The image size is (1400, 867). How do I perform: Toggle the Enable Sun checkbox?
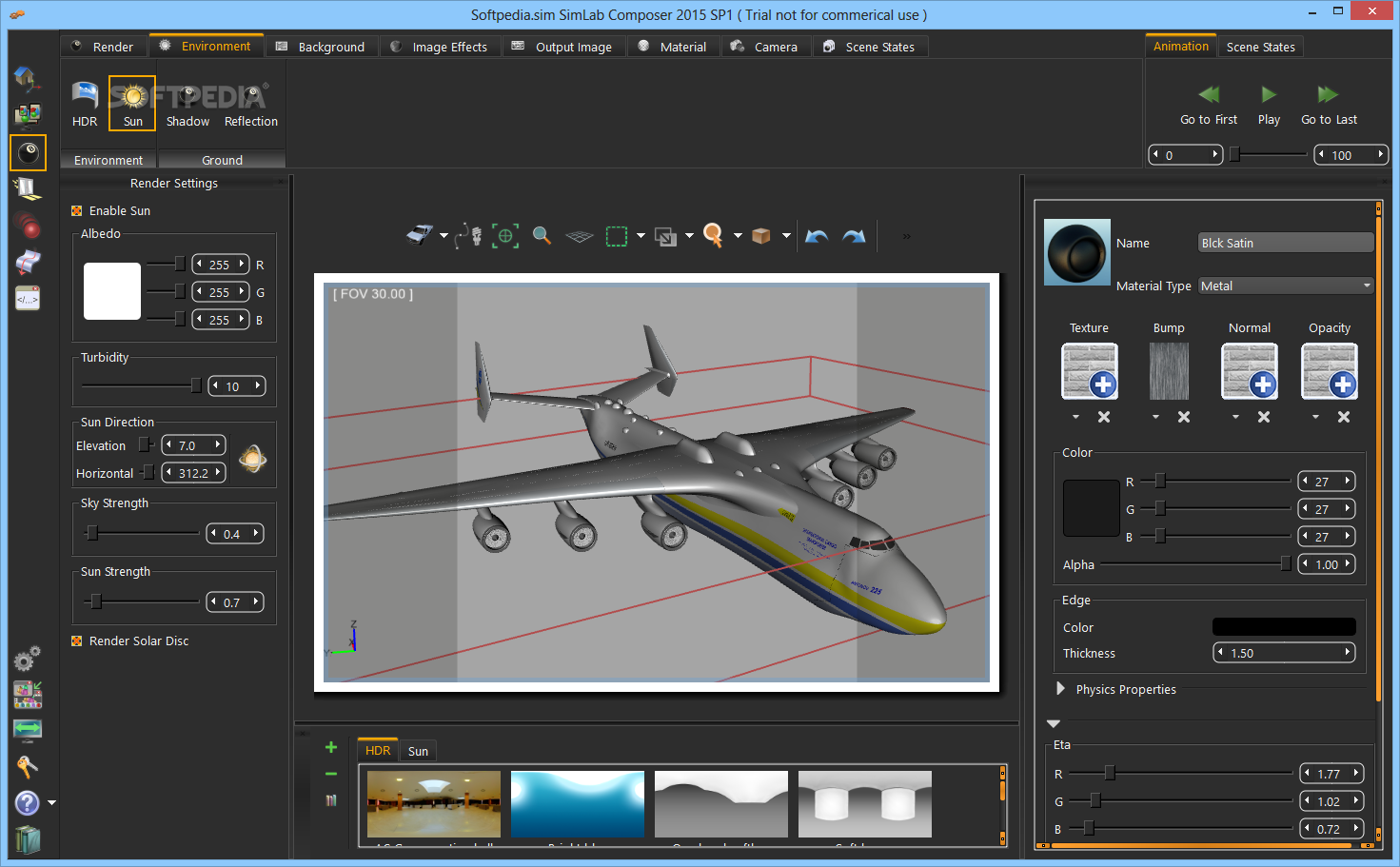pos(77,210)
